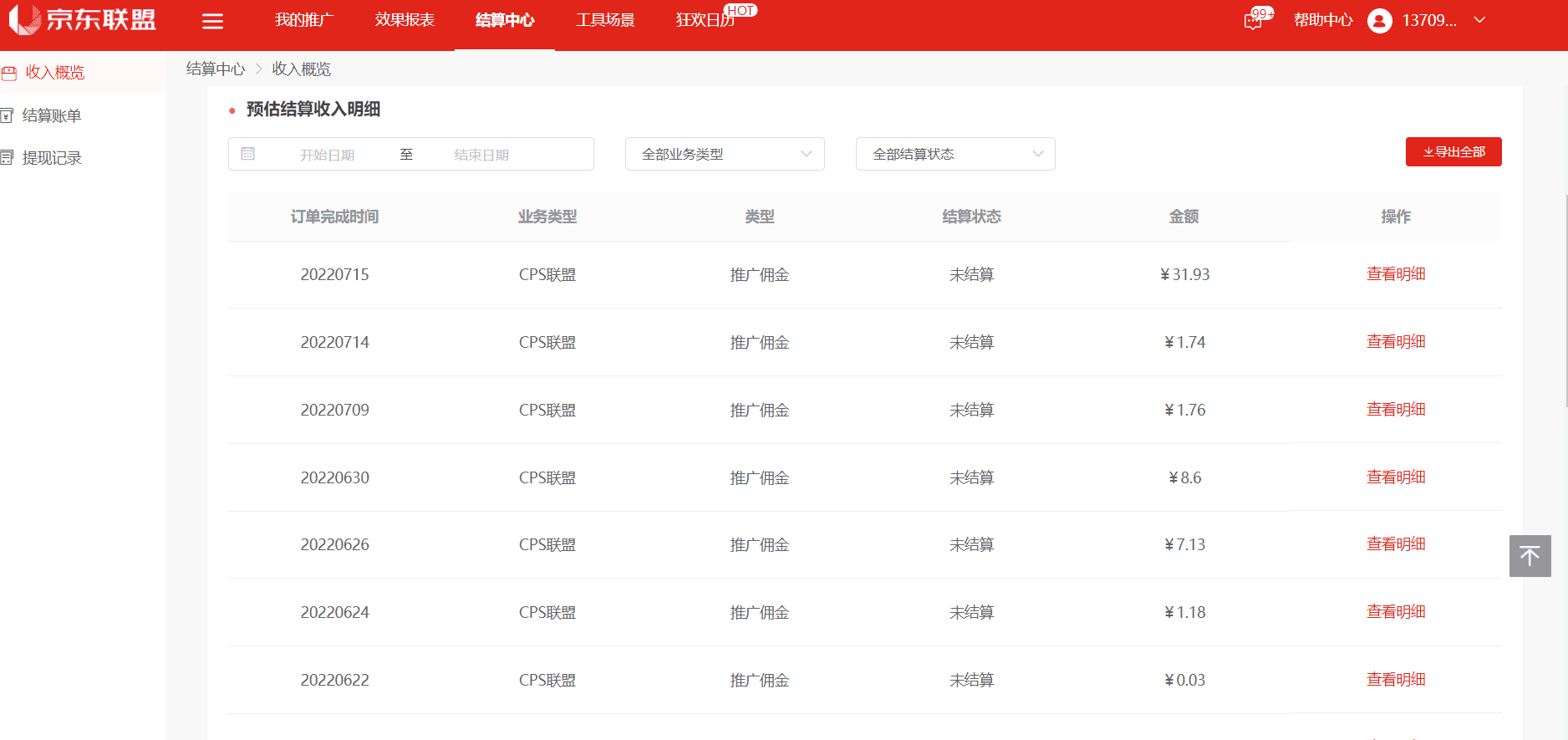This screenshot has width=1568, height=740.
Task: Click the calendar icon in date field
Action: click(x=248, y=154)
